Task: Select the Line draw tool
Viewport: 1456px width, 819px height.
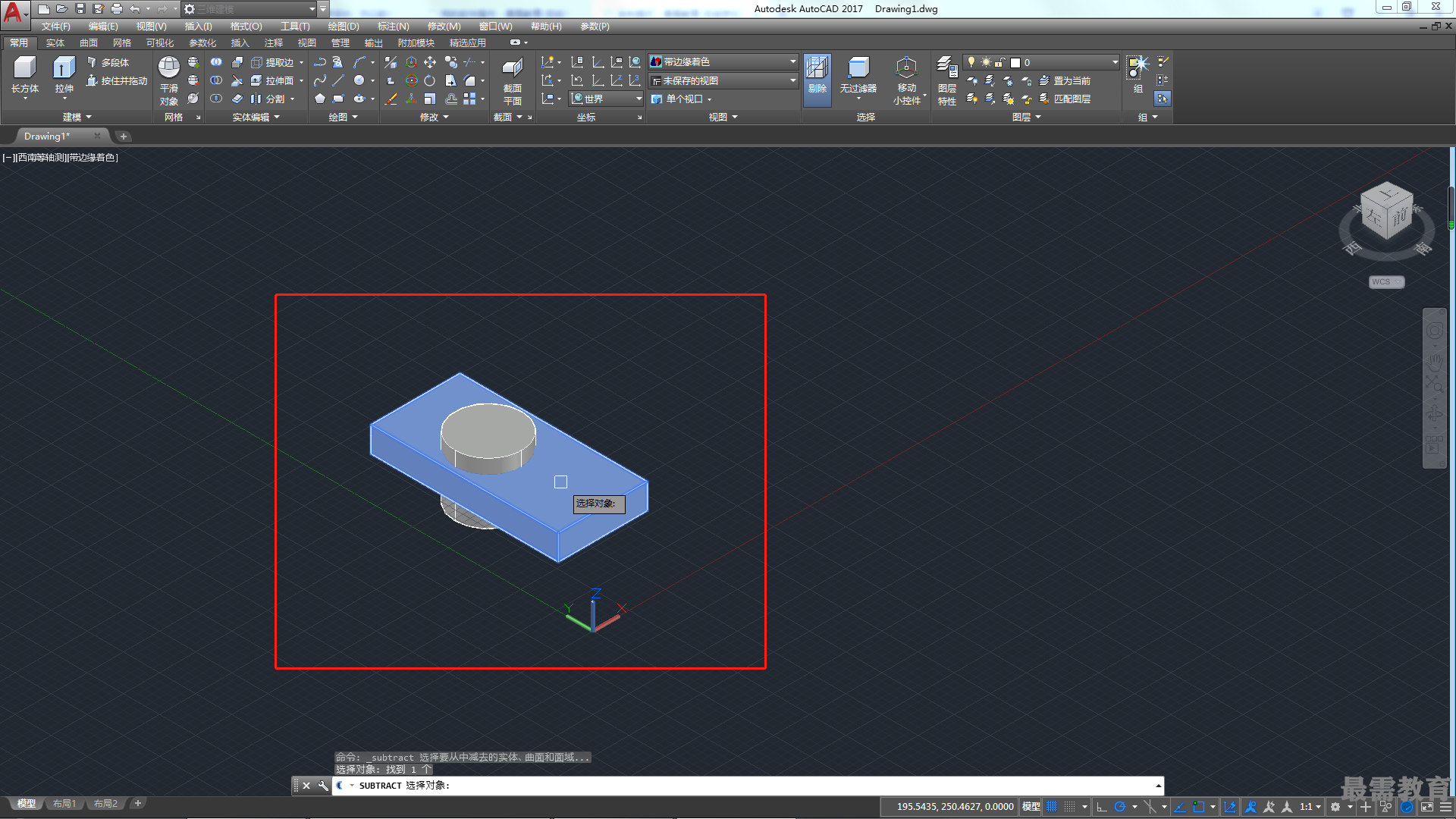Action: click(x=338, y=80)
